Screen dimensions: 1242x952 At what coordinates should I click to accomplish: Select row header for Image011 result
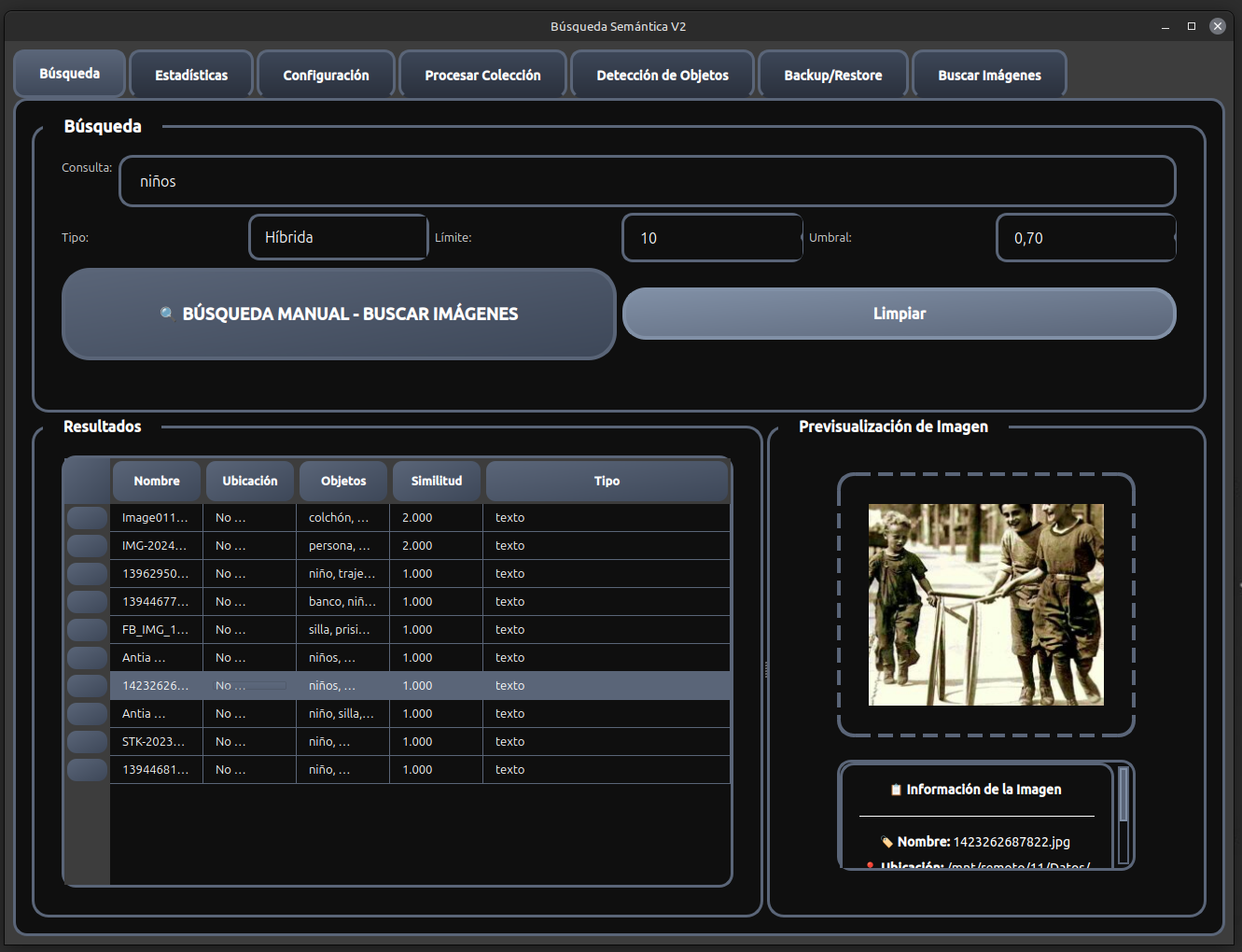[x=87, y=518]
